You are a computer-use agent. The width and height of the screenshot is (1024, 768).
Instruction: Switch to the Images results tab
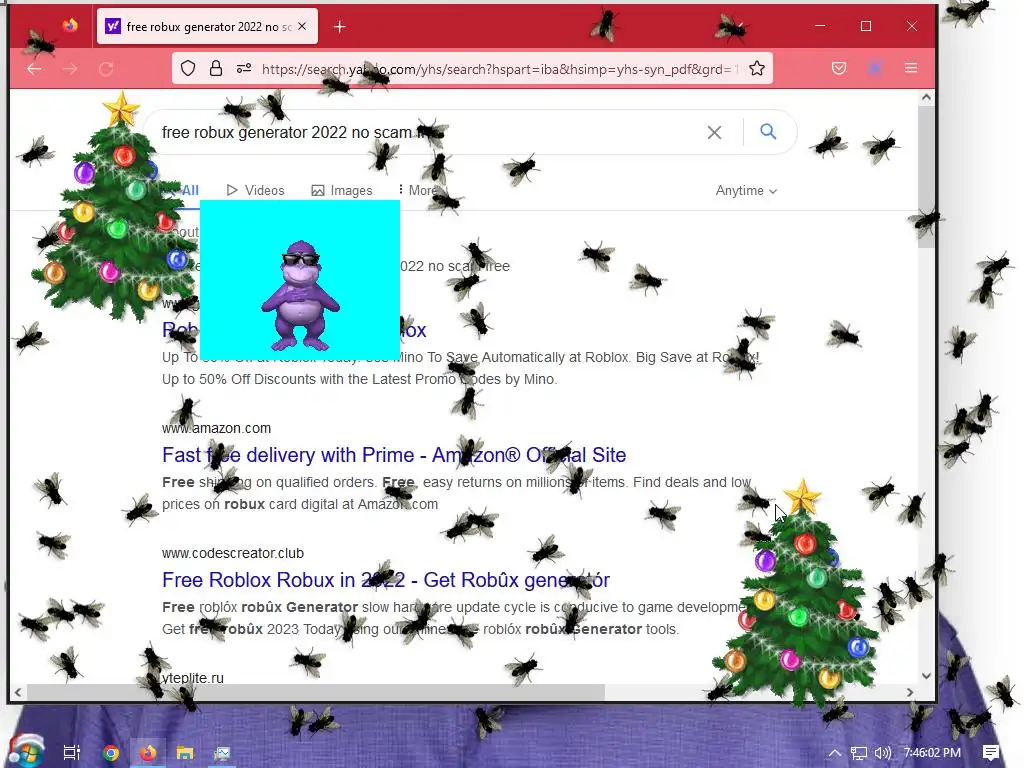click(x=342, y=191)
